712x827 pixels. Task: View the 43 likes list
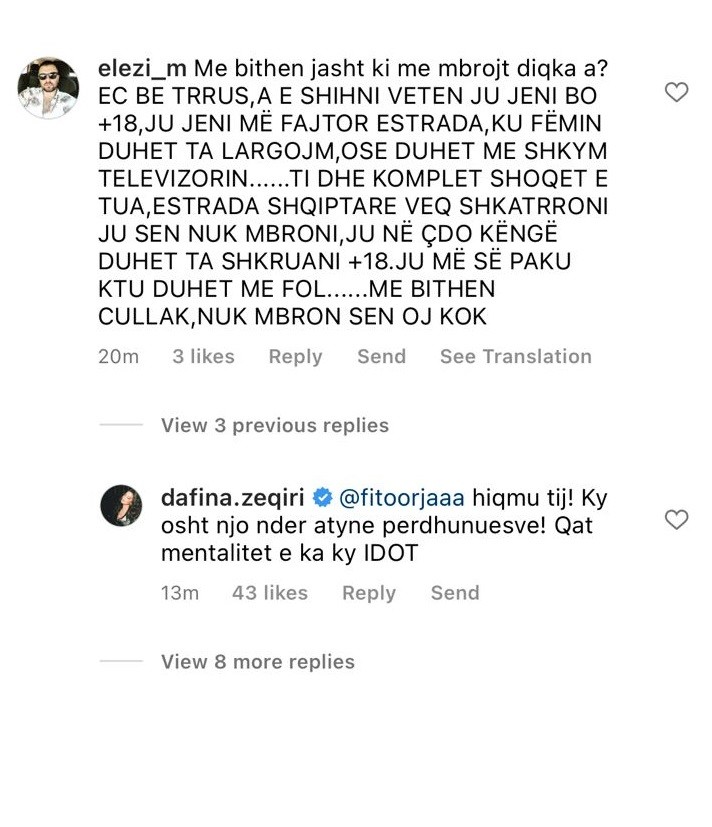point(270,593)
